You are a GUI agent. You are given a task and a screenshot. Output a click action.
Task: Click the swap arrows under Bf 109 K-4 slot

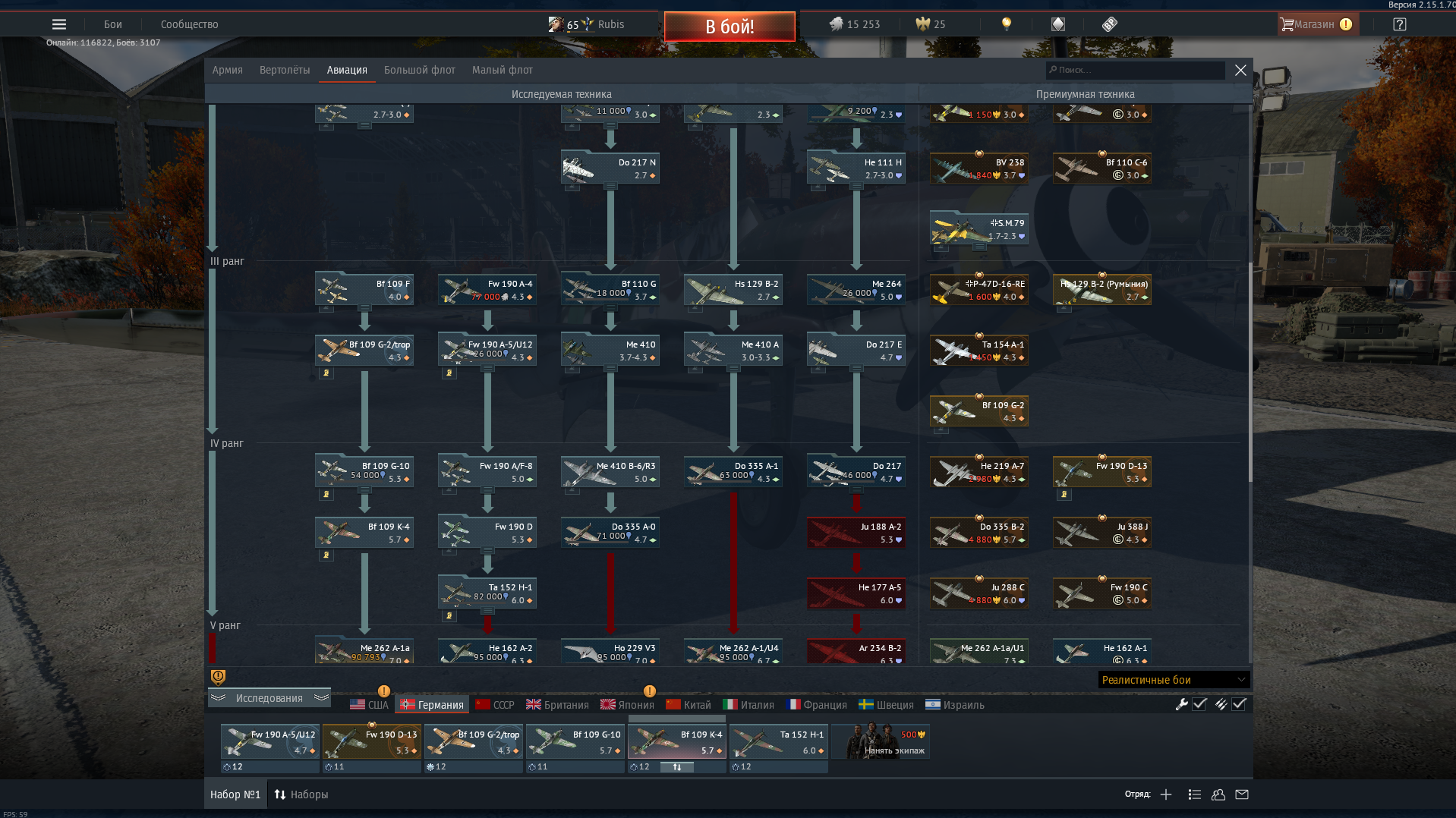[x=676, y=767]
